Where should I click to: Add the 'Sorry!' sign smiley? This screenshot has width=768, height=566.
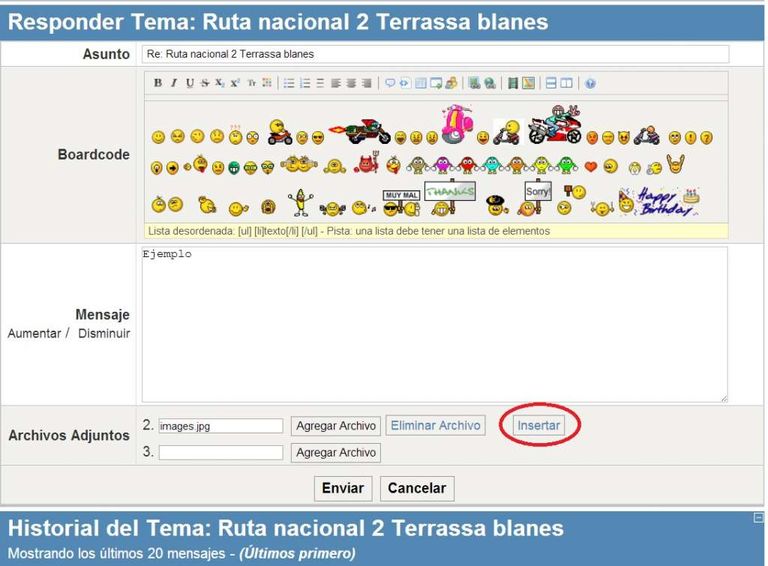tap(538, 192)
